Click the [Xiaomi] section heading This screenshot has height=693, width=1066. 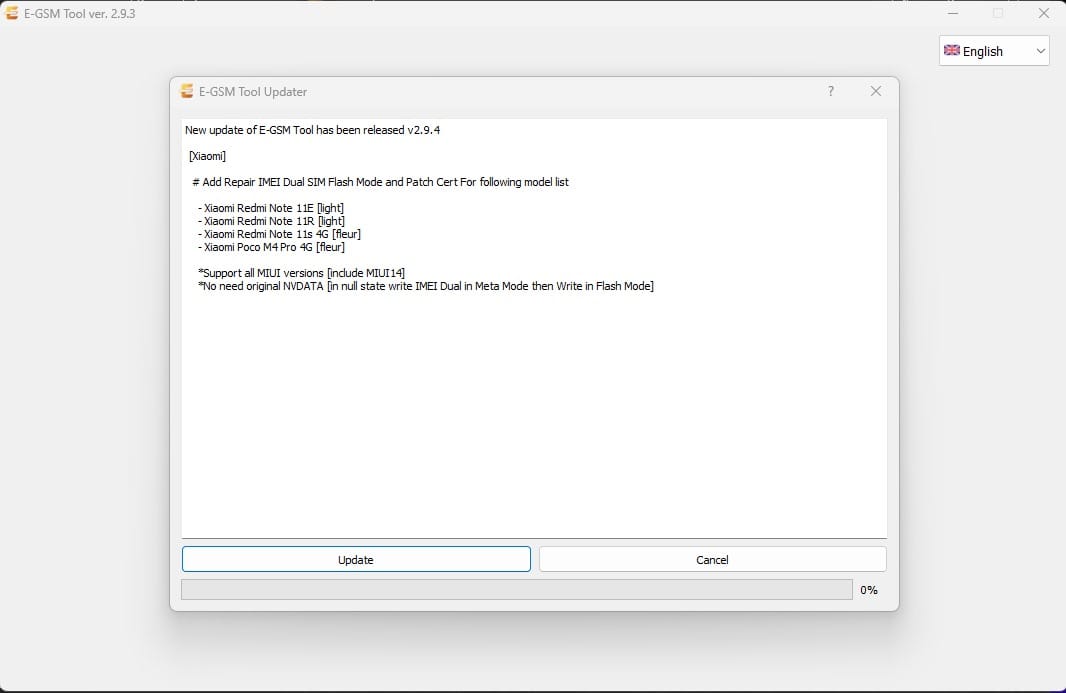tap(208, 156)
